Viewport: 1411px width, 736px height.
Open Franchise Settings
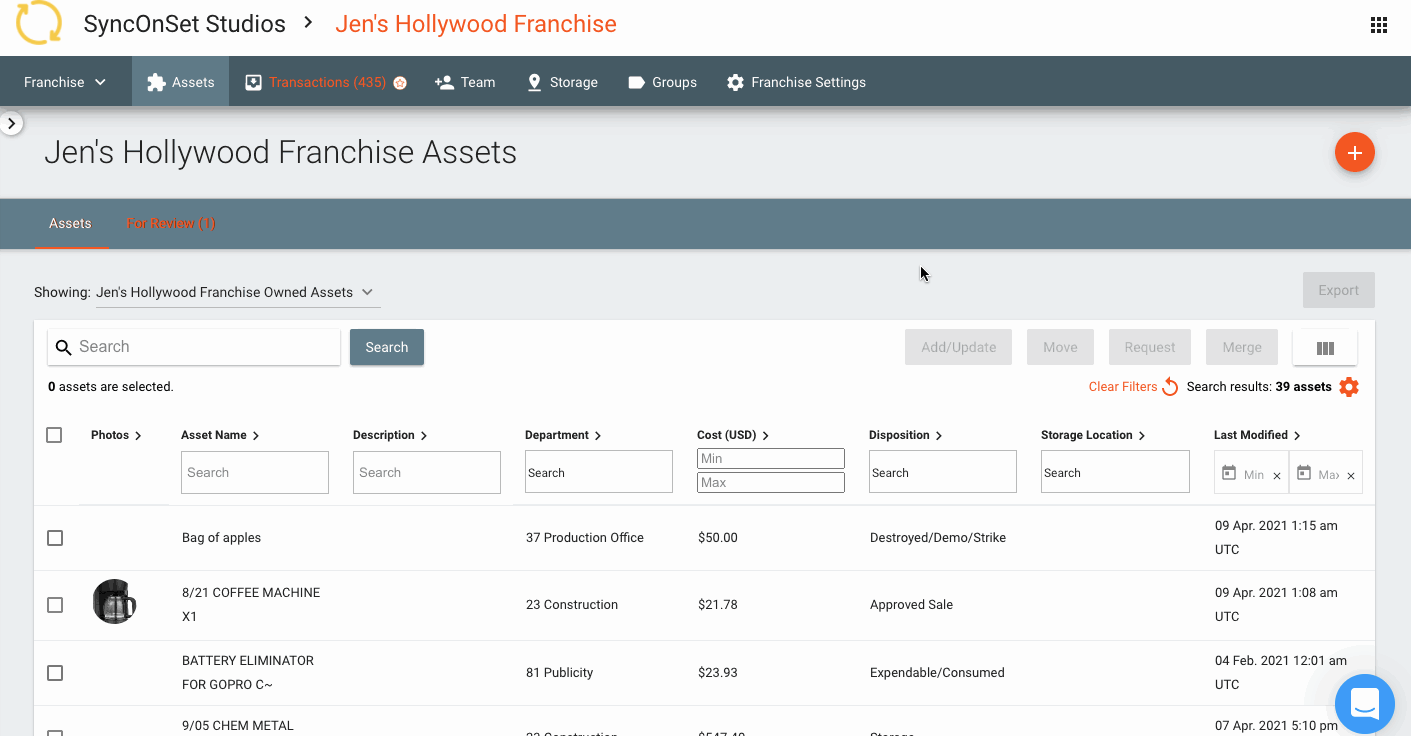tap(796, 82)
